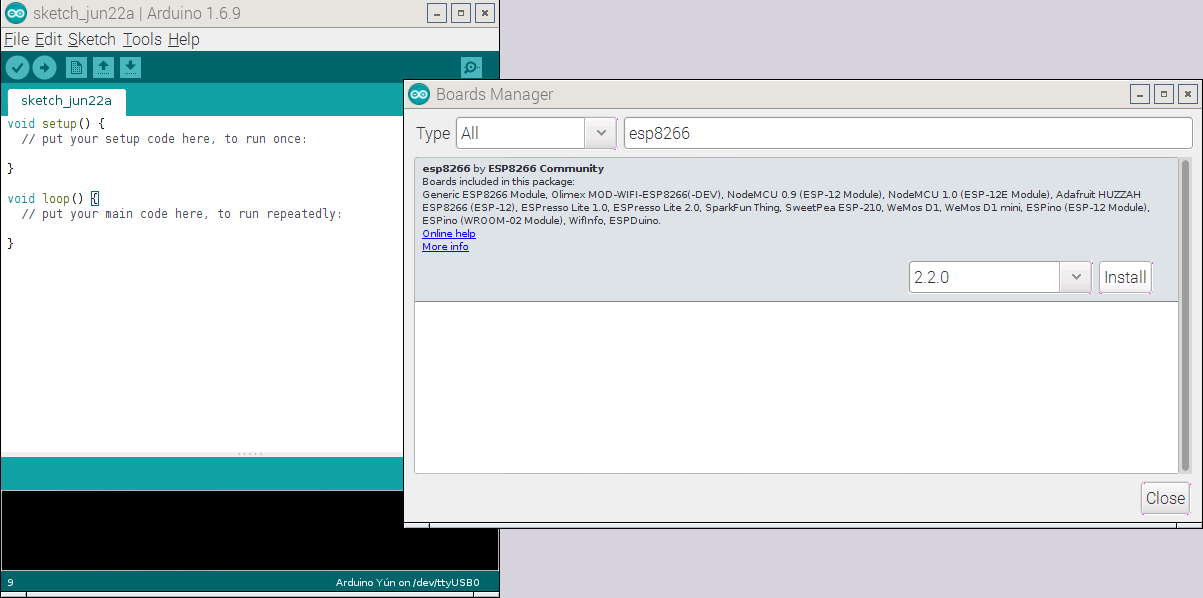This screenshot has height=598, width=1203.
Task: Open the Sketch menu
Action: tap(92, 39)
